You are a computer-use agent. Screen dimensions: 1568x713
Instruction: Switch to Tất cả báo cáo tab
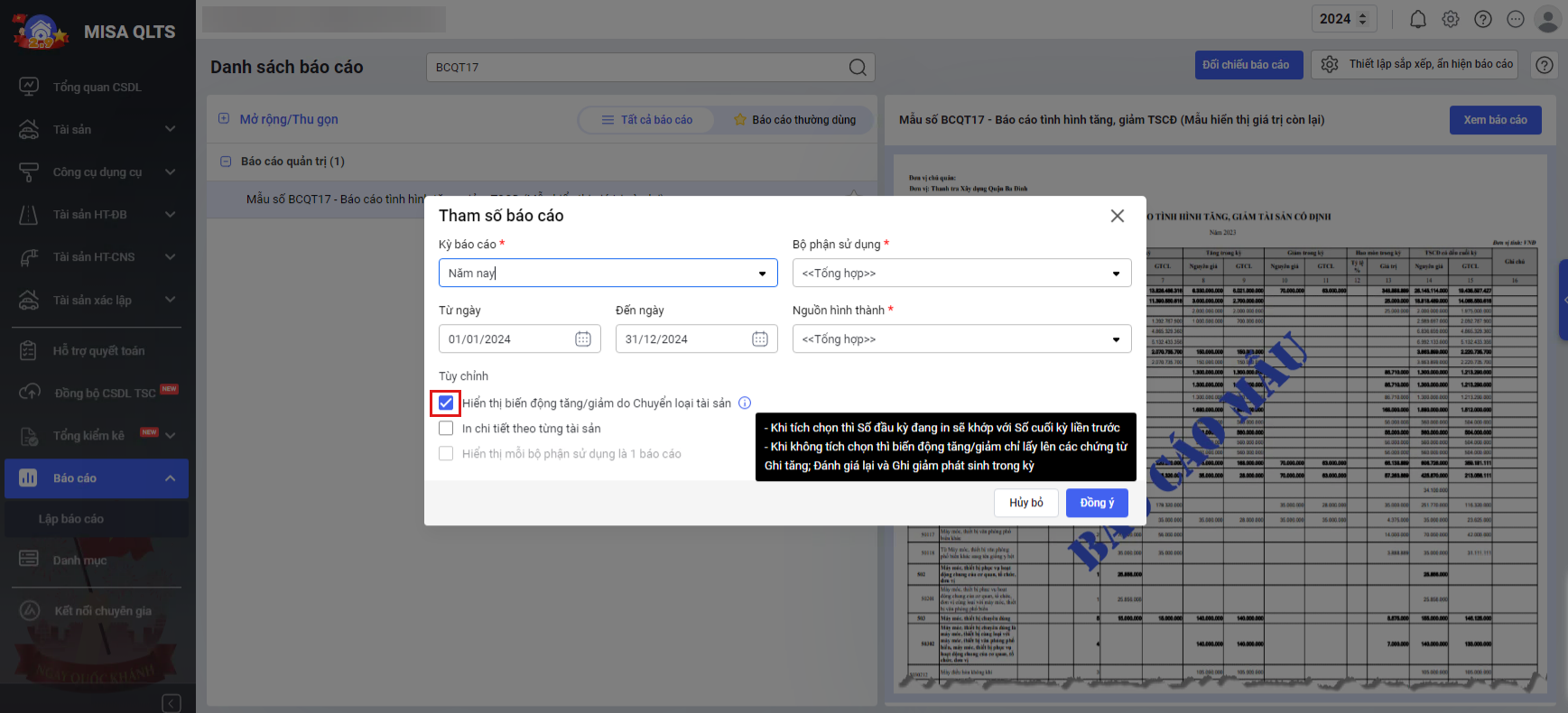[x=647, y=119]
